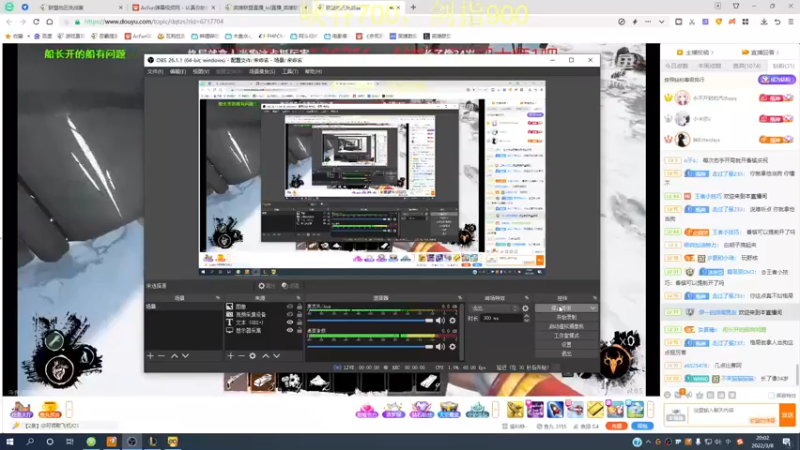Open 帮助(H) menu in OBS
Screen dimensions: 800x450
click(x=313, y=71)
